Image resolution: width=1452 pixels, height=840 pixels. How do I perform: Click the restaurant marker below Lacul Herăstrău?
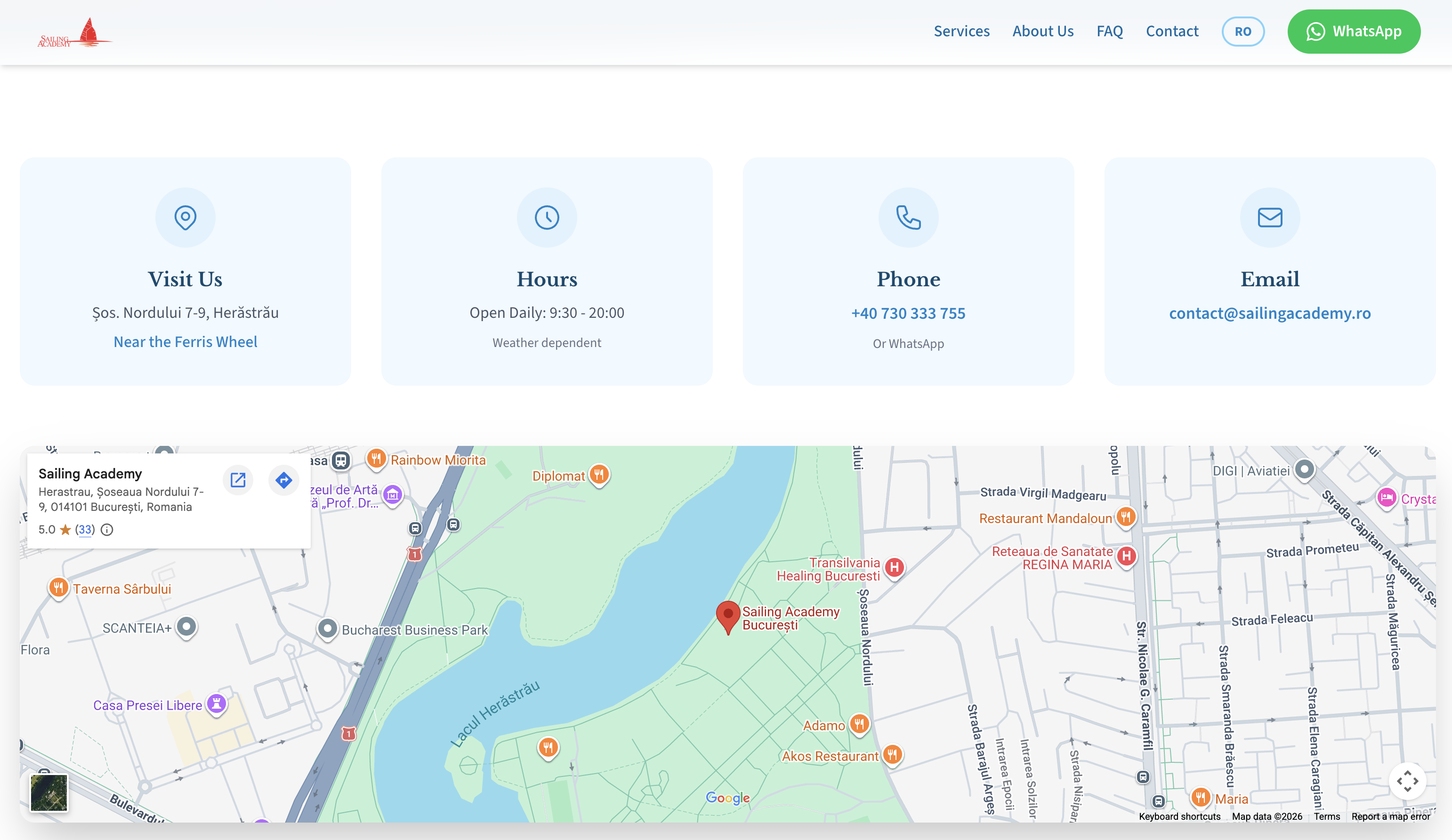(x=548, y=748)
